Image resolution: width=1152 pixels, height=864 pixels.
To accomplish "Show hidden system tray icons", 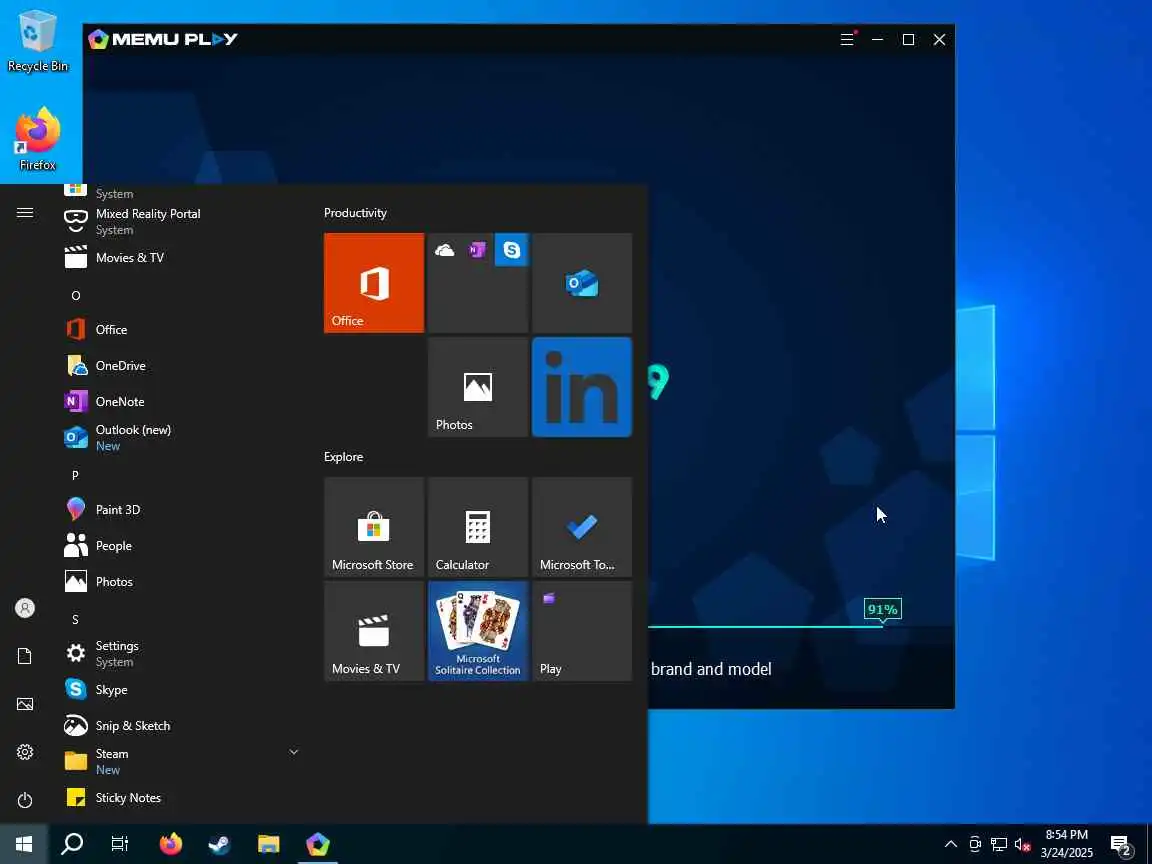I will pos(951,844).
